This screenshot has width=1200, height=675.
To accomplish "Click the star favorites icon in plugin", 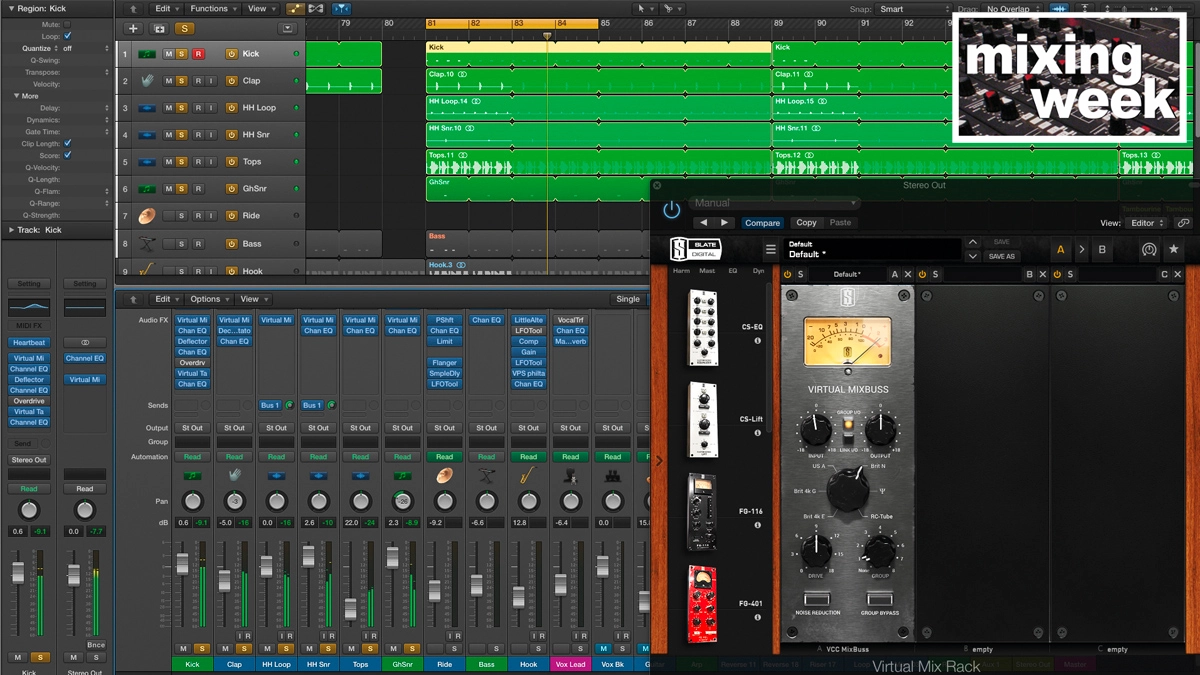I will [x=1173, y=250].
